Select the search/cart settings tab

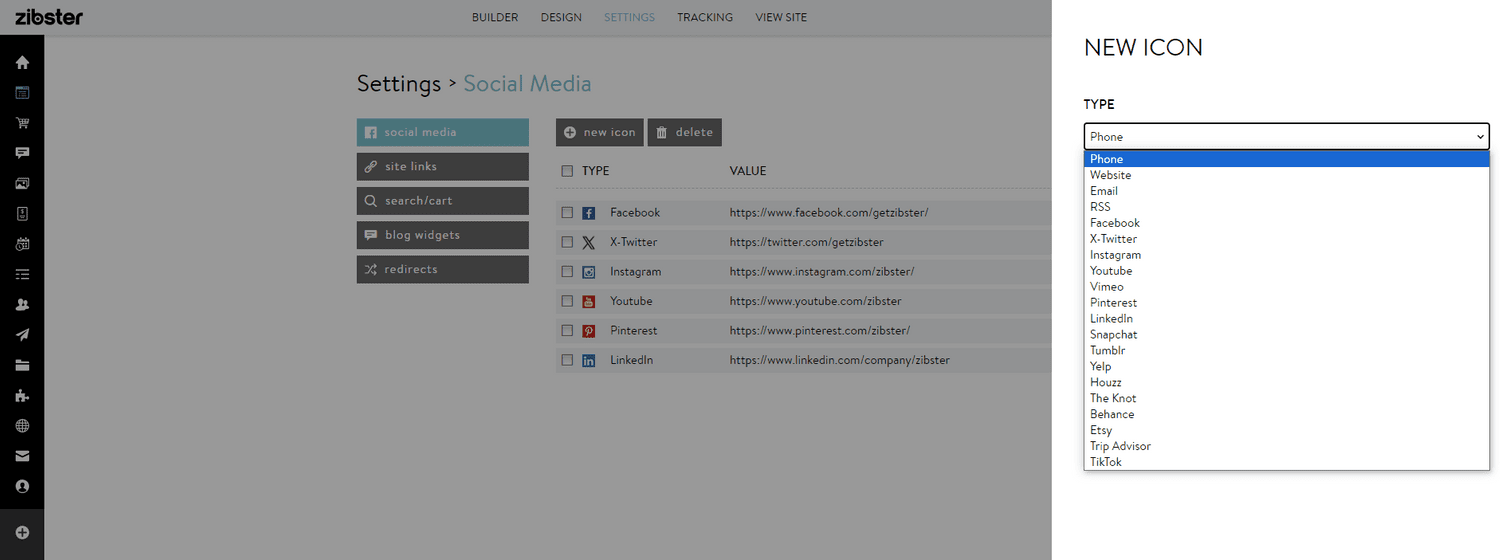pyautogui.click(x=442, y=201)
